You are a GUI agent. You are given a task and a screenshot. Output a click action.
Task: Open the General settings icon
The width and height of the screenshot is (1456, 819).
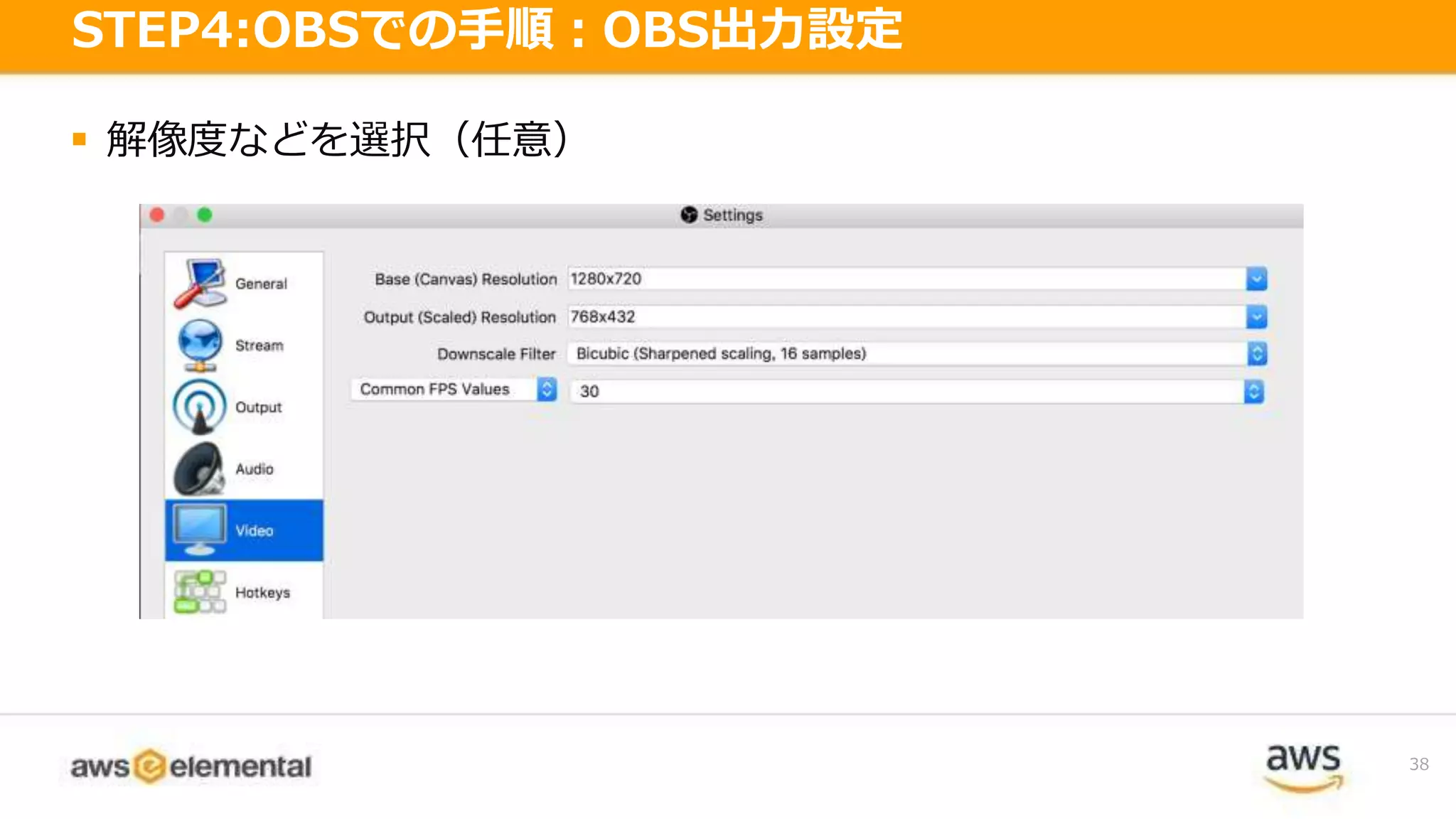(200, 283)
